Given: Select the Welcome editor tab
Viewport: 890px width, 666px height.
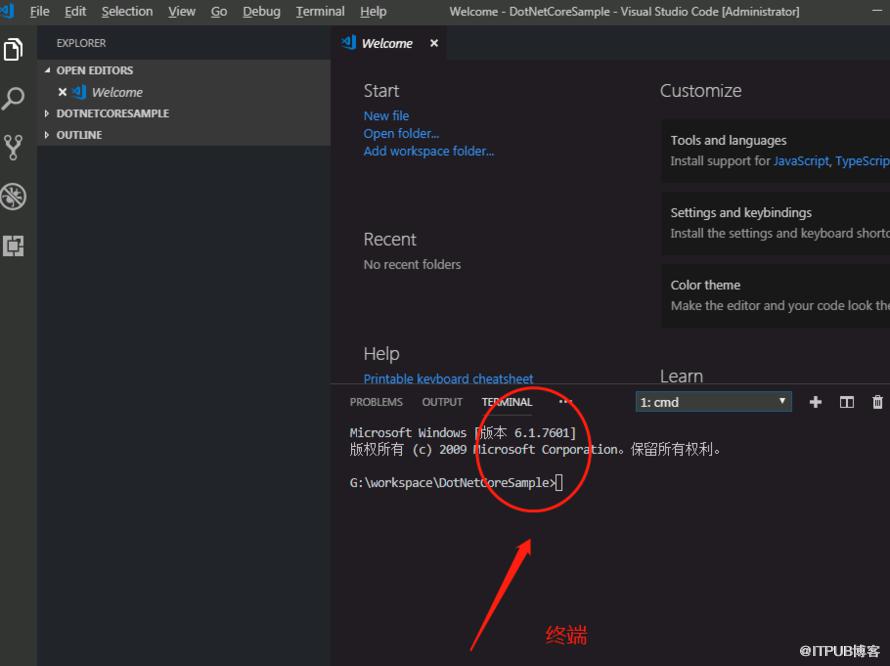Looking at the screenshot, I should pyautogui.click(x=388, y=43).
